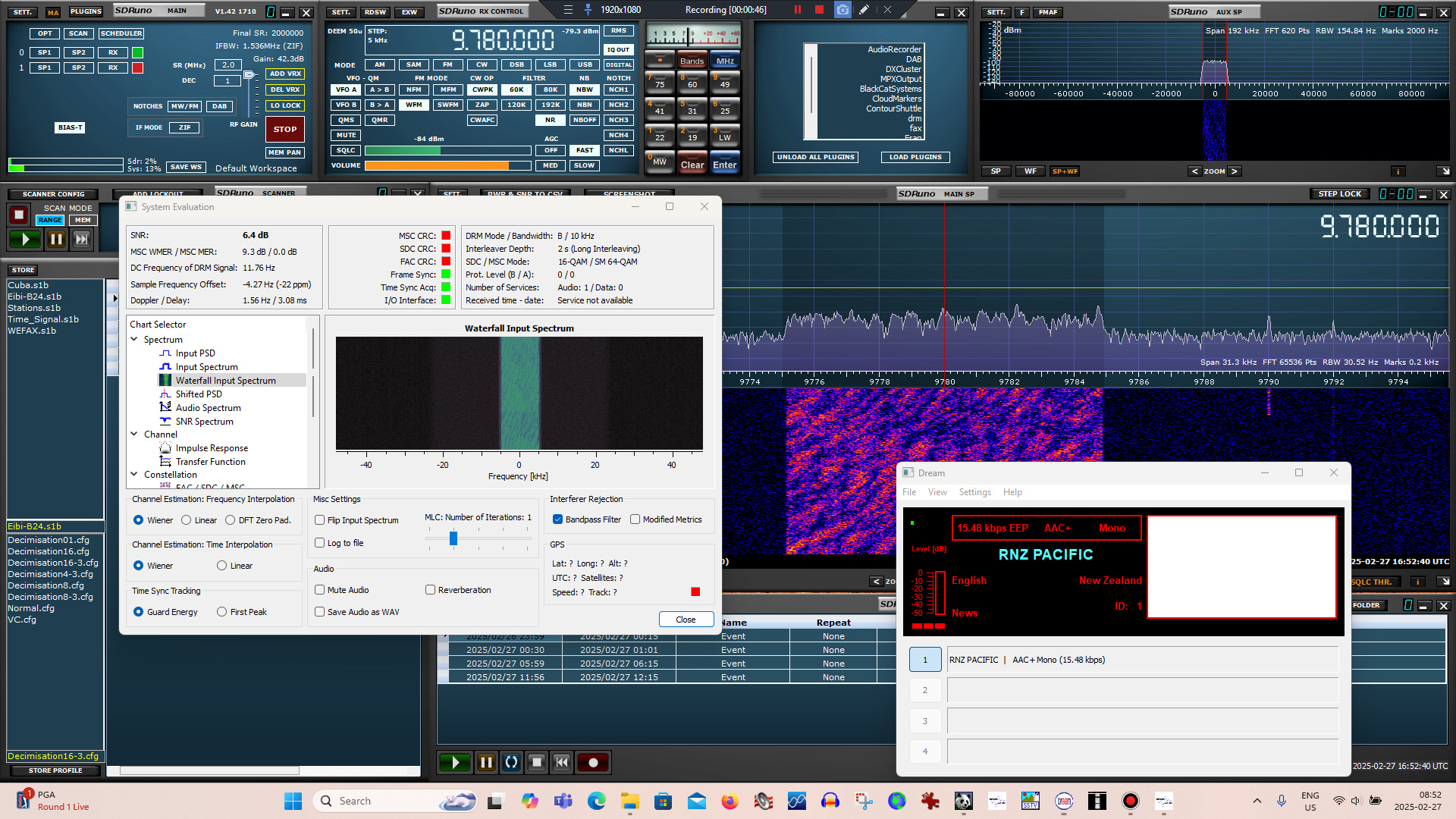Click UNLOAD ALL PLUGINS button
Screen dimensions: 1456x819
point(816,157)
